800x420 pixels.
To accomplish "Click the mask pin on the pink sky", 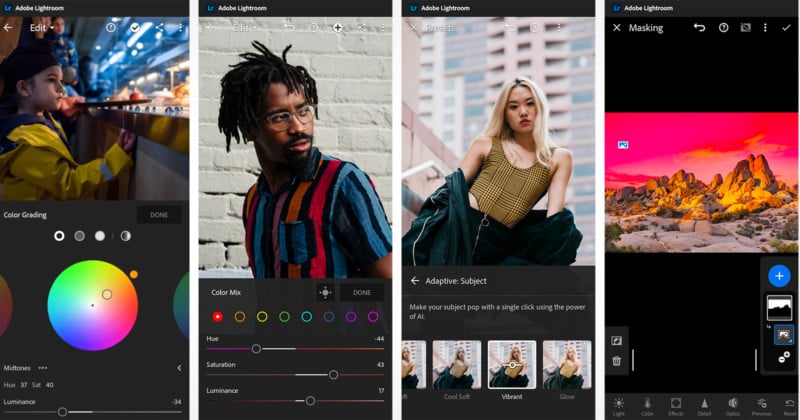I will pyautogui.click(x=622, y=145).
